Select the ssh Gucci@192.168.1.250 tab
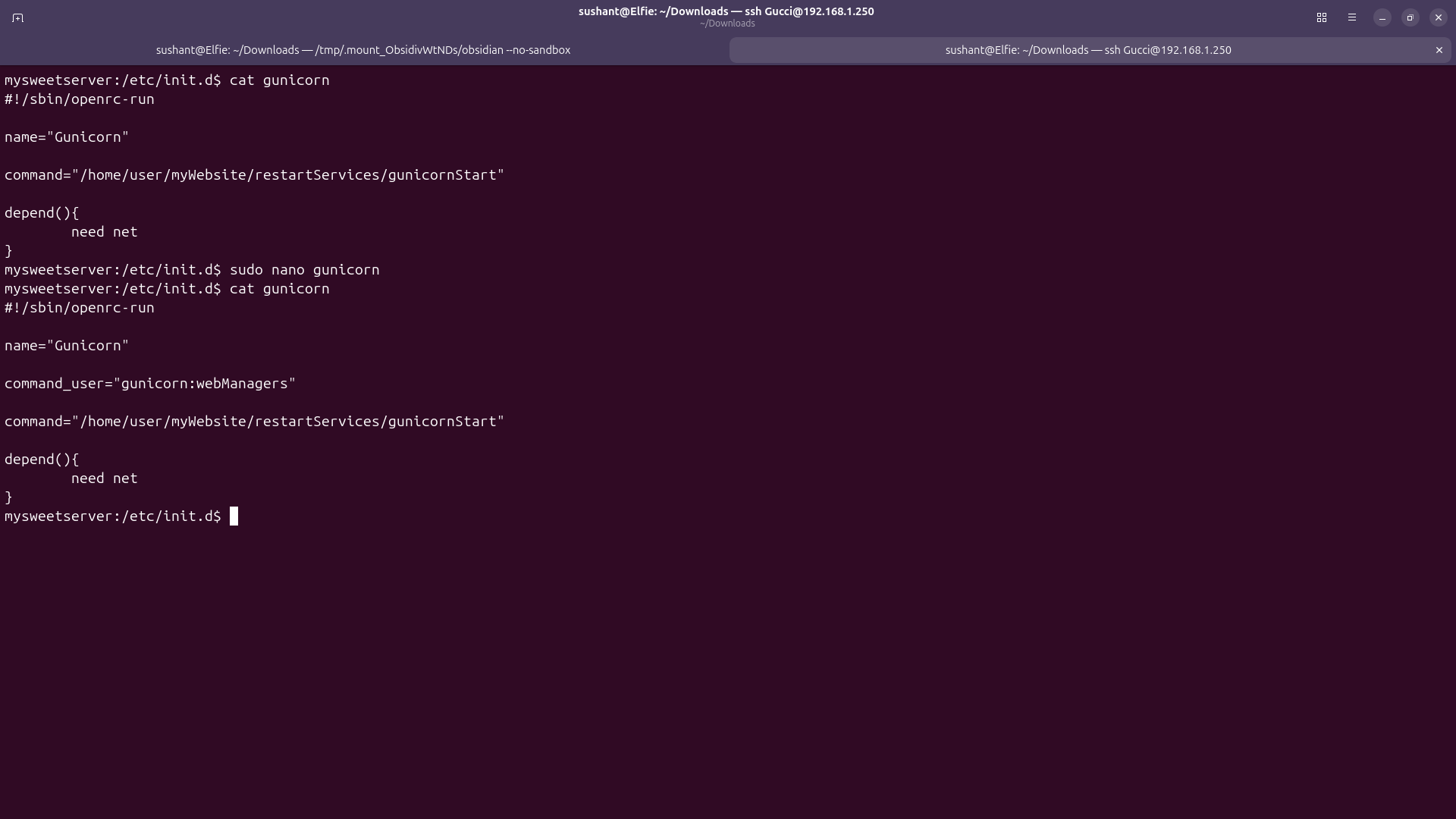 [x=1088, y=50]
